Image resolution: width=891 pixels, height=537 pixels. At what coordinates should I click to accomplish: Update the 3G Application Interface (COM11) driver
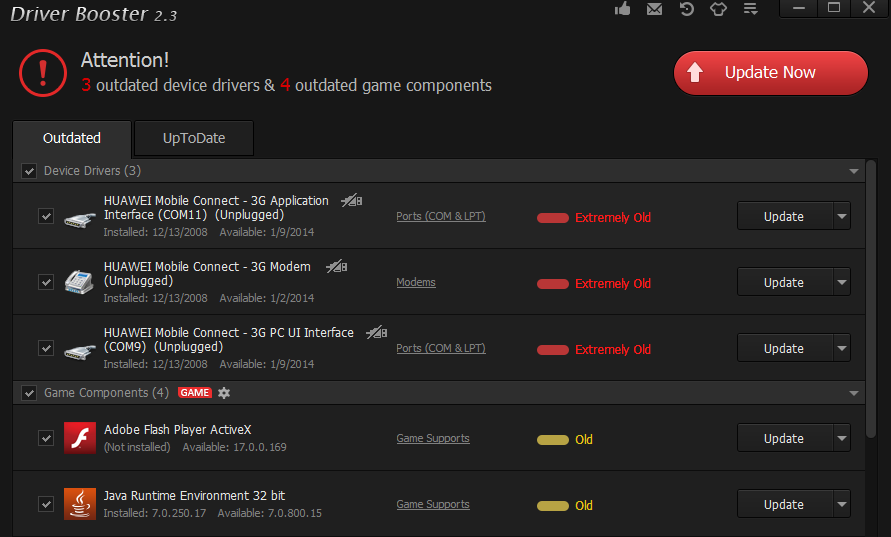point(785,216)
